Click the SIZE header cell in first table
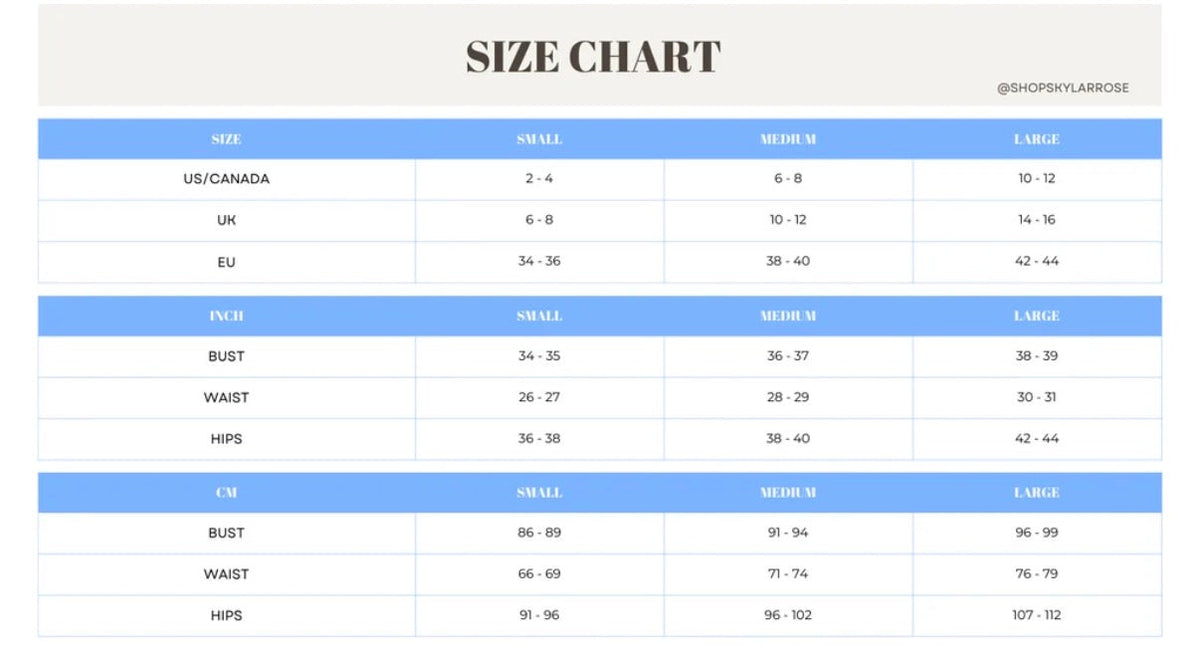This screenshot has width=1200, height=658. click(x=226, y=139)
